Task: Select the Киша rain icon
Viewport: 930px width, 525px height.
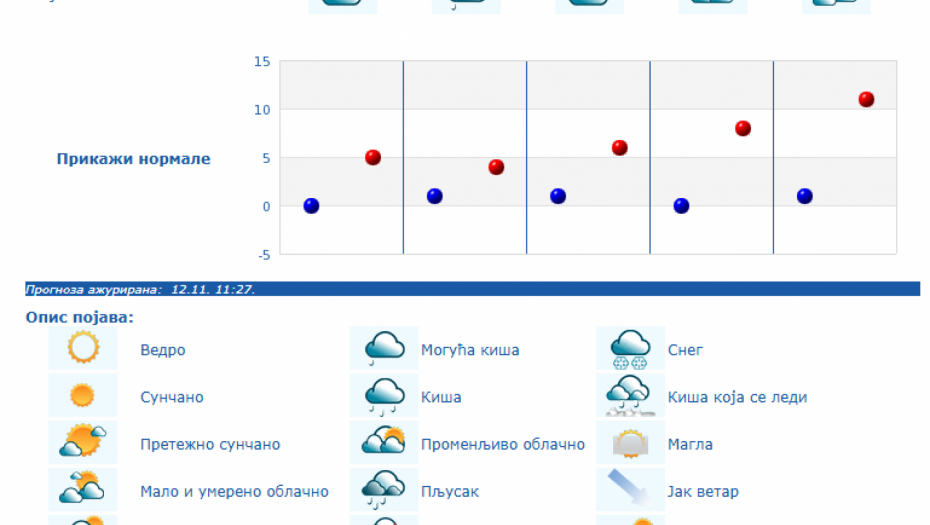Action: (384, 396)
